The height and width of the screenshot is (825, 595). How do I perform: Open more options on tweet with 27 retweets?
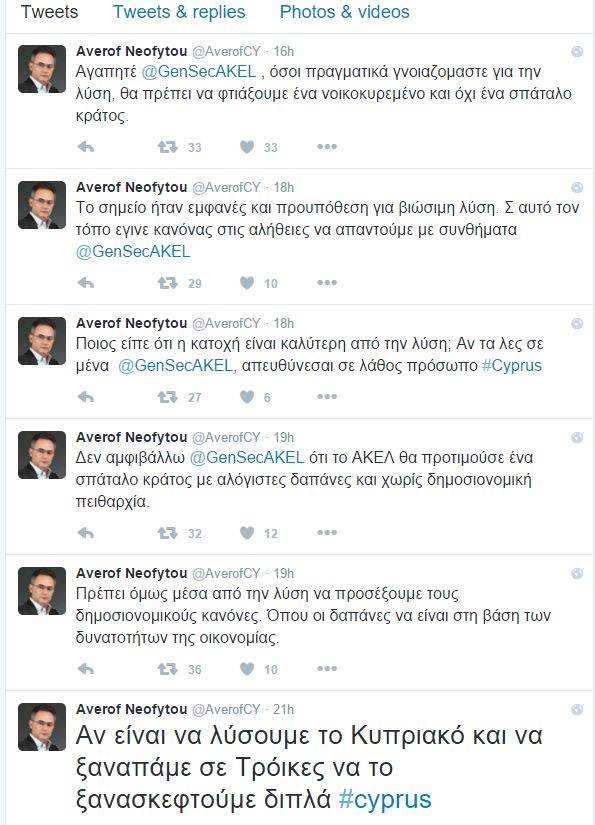click(327, 397)
